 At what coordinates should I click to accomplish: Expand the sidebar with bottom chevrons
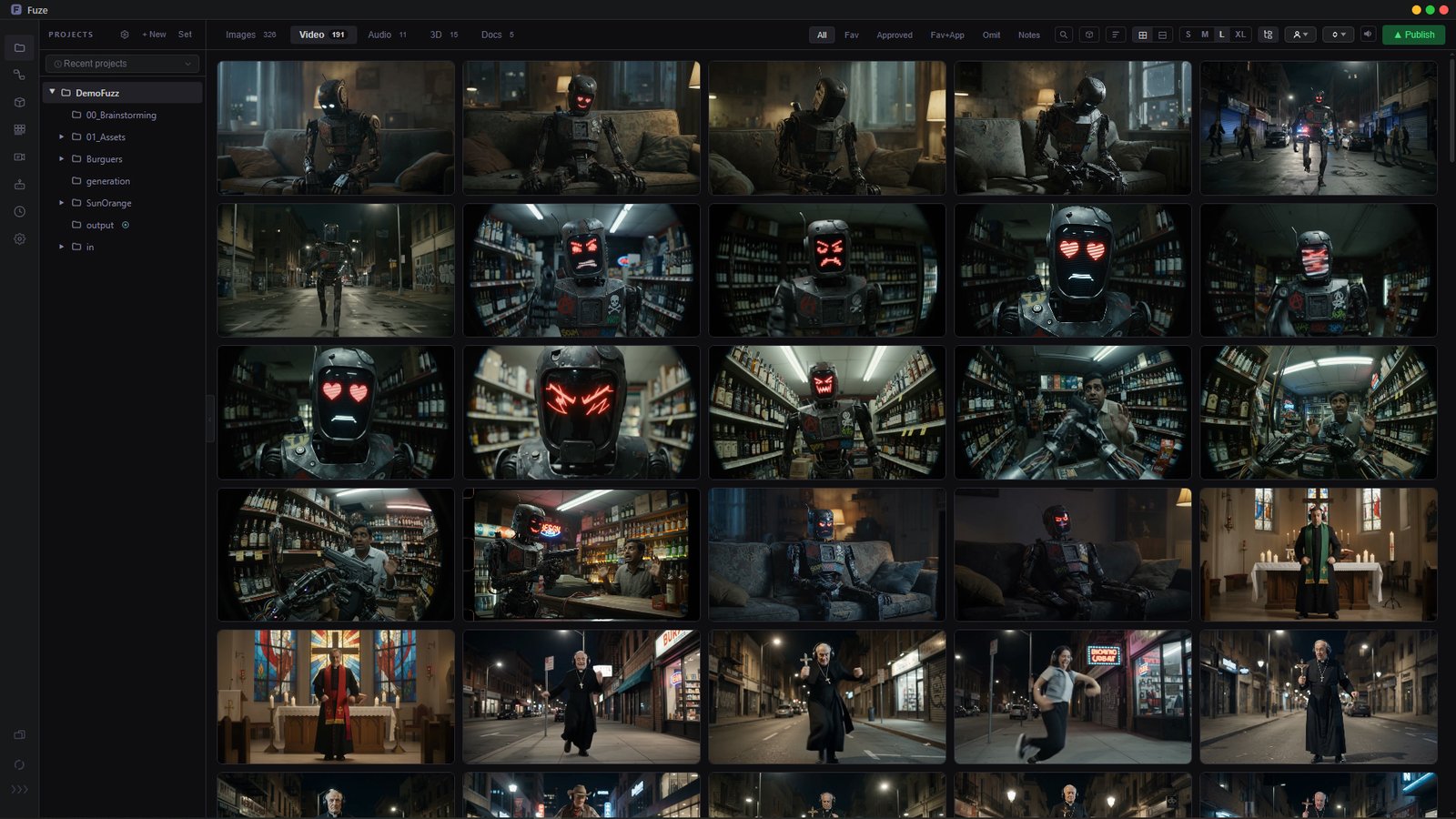coord(19,789)
